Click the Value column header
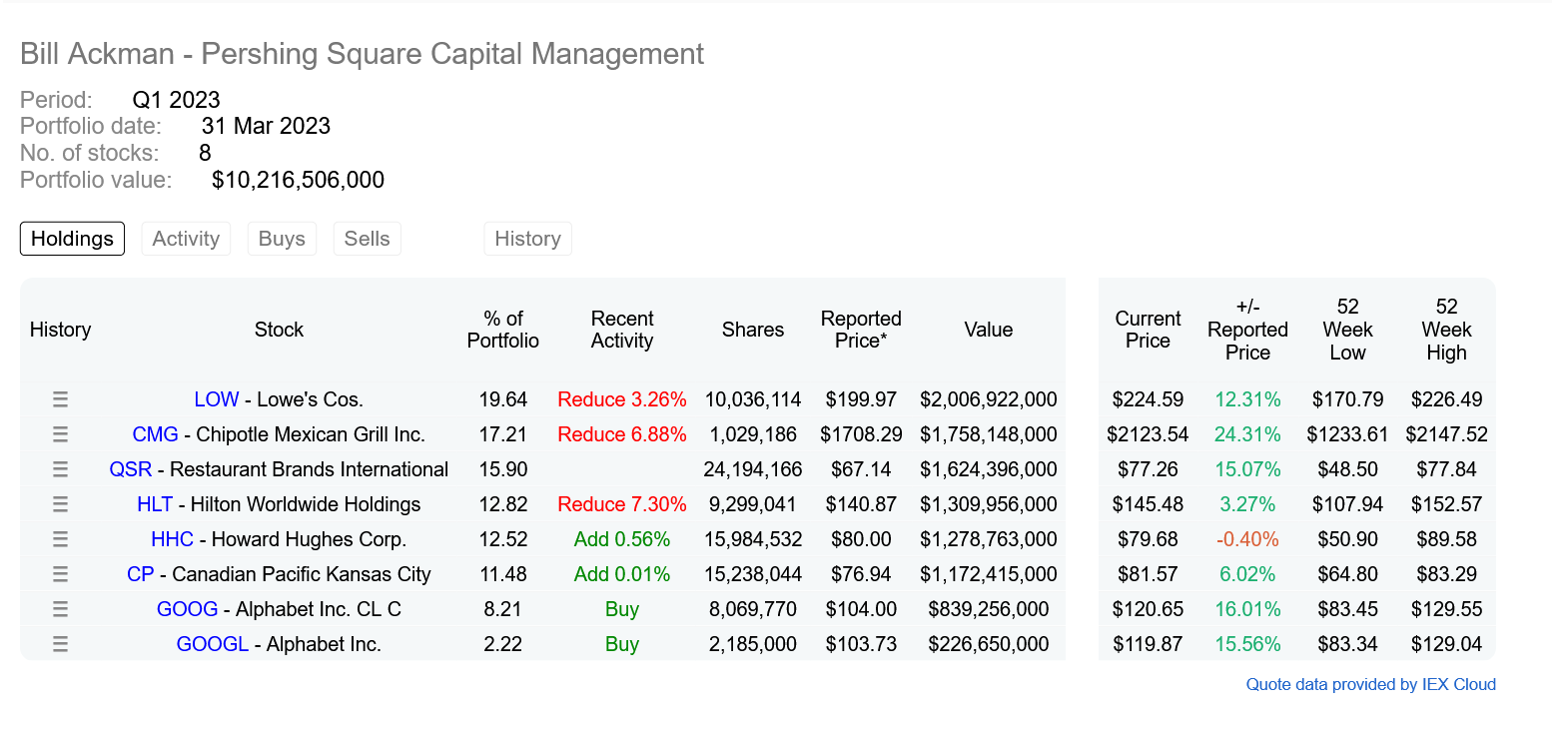This screenshot has height=729, width=1568. tap(989, 330)
